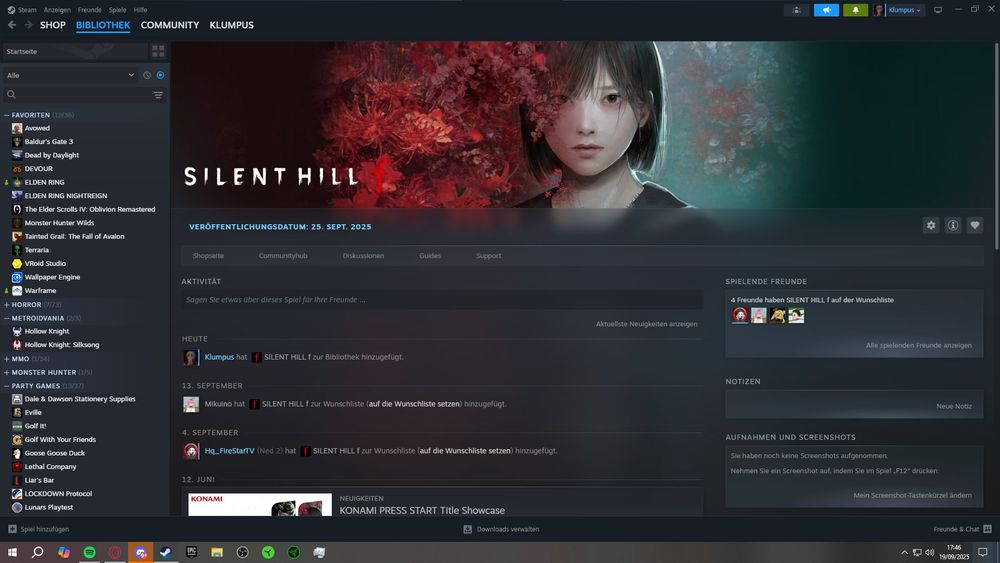The image size is (1000, 563).
Task: Click Alle spielenden Freunde anzeigen
Action: pyautogui.click(x=918, y=345)
